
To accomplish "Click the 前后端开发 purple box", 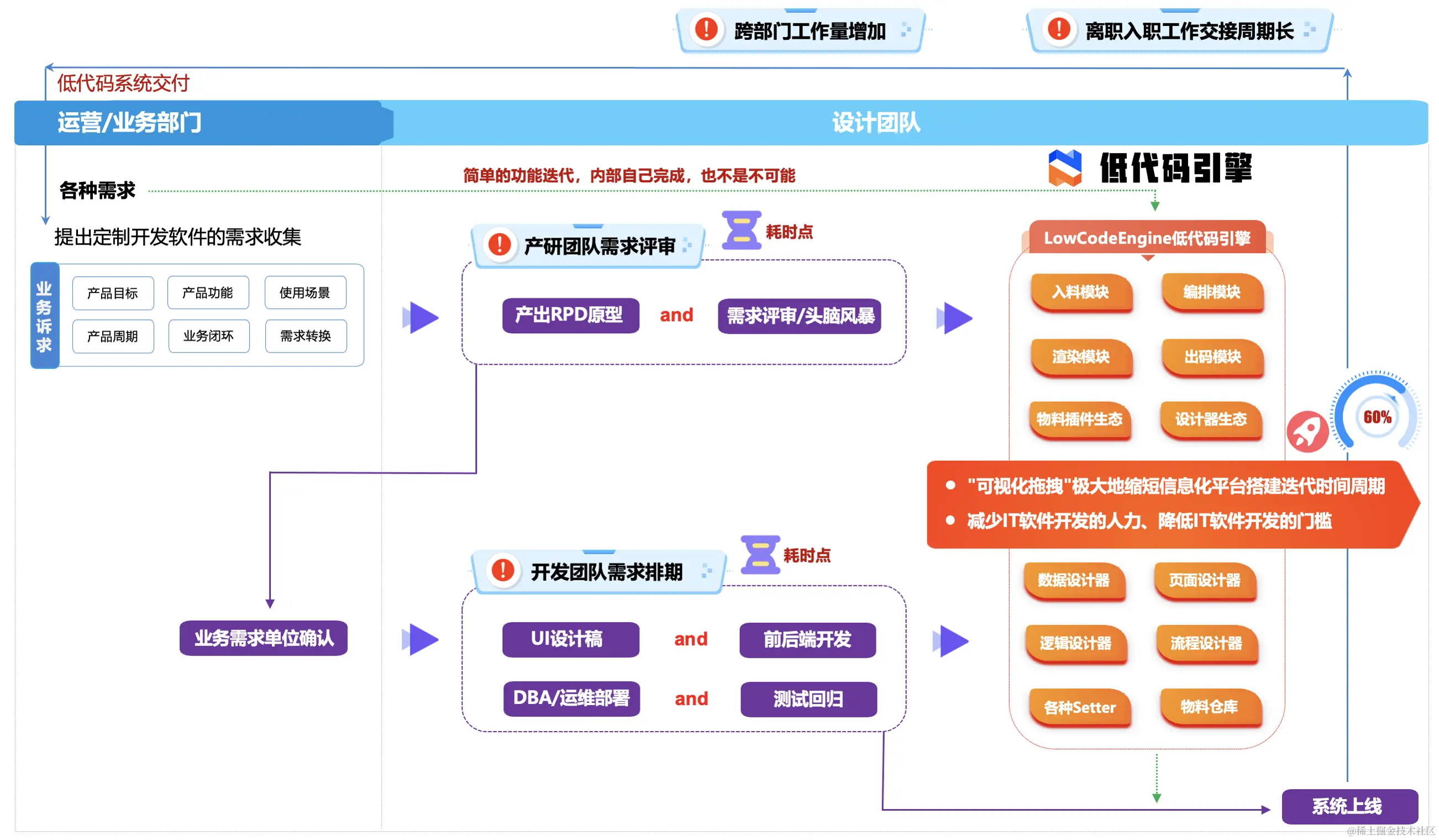I will [807, 639].
